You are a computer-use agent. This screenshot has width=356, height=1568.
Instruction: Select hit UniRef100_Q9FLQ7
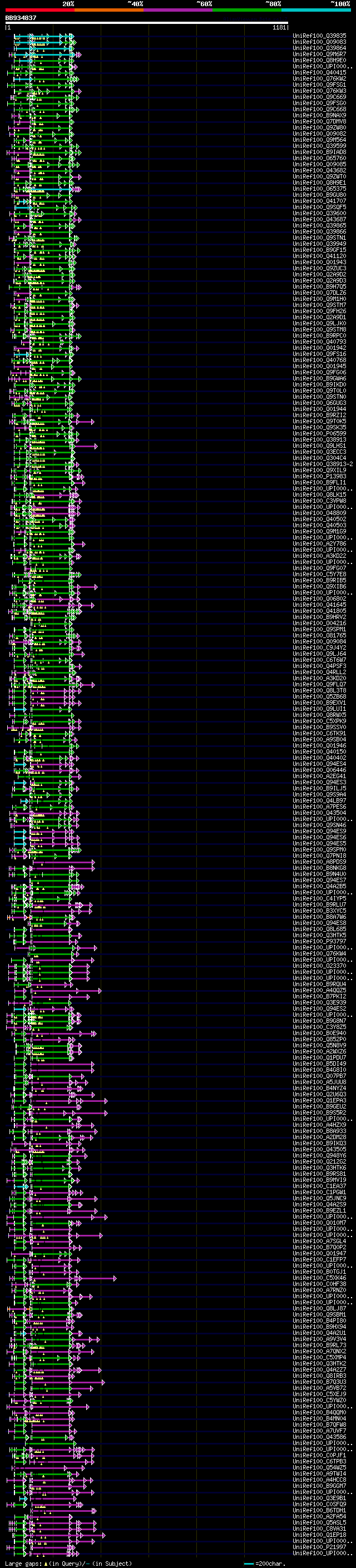[x=319, y=684]
